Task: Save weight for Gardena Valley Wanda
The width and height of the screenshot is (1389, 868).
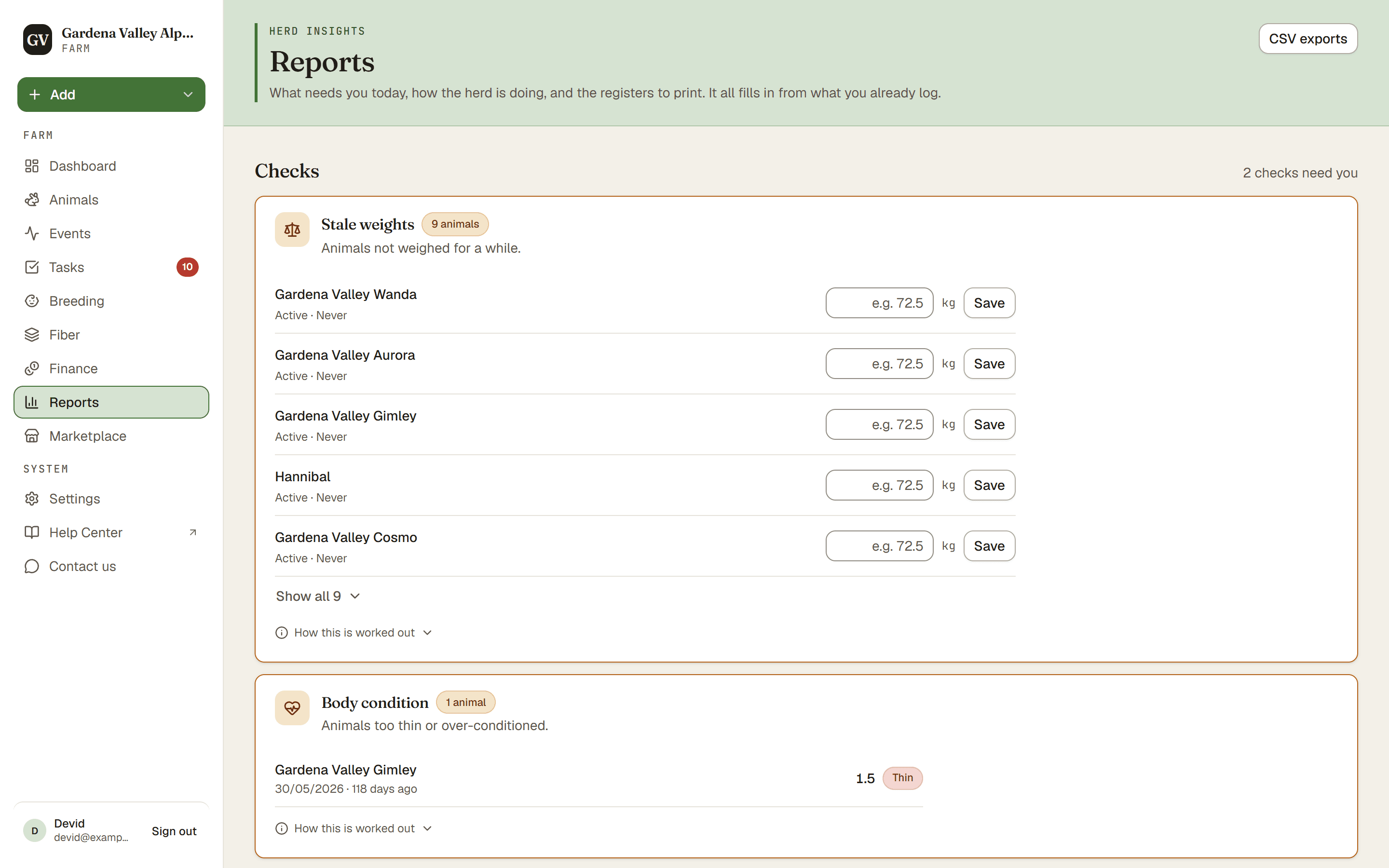Action: (x=989, y=303)
